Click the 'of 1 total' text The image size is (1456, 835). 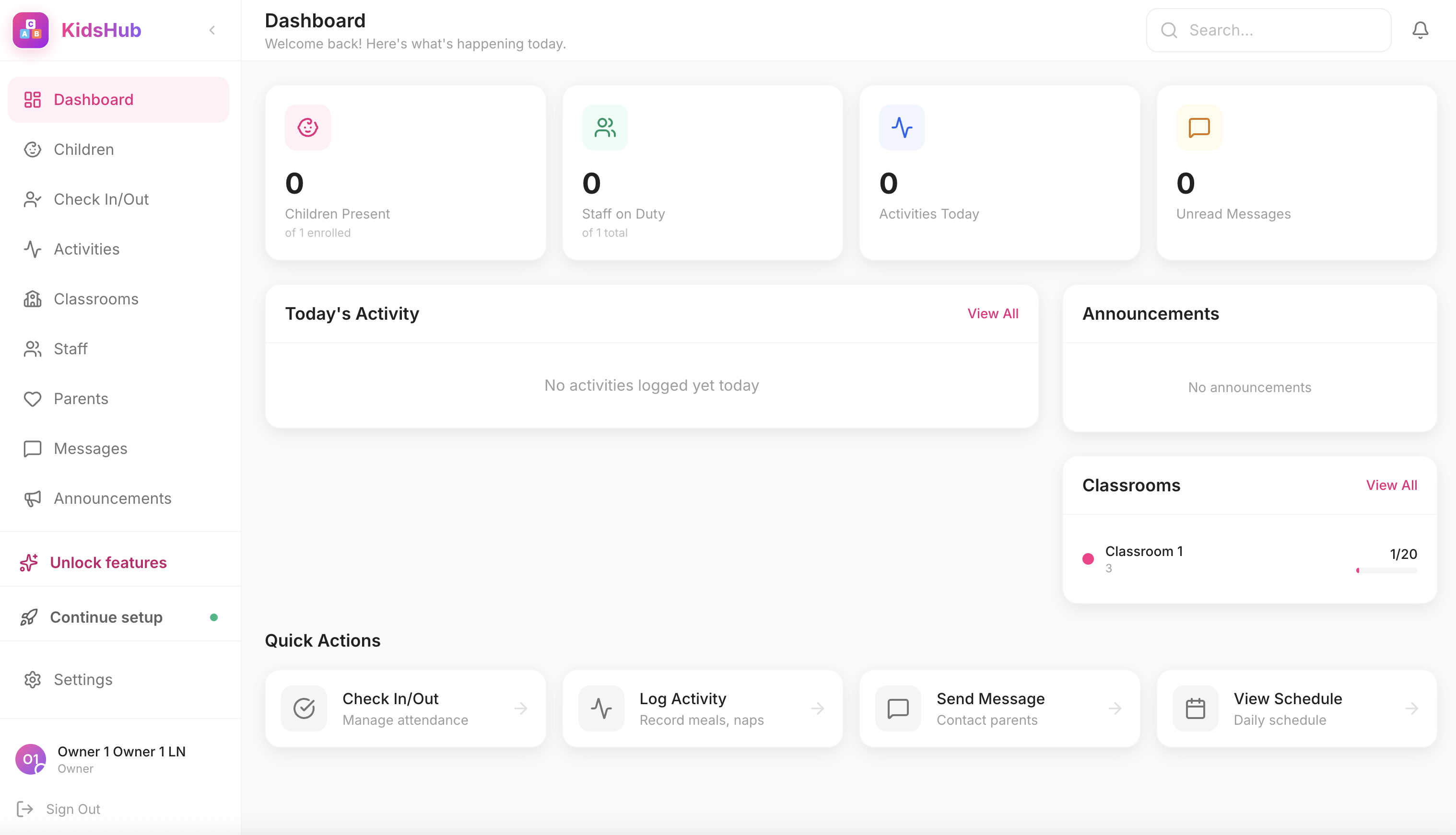[x=605, y=233]
